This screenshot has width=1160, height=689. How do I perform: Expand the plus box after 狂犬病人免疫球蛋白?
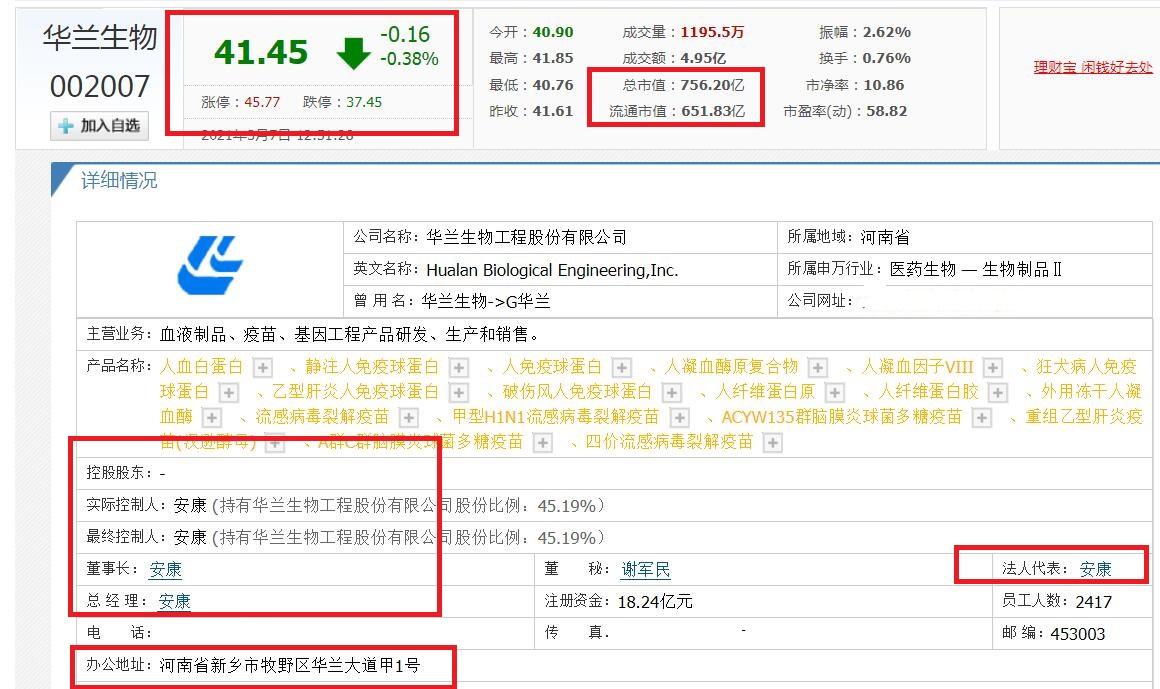[x=229, y=392]
